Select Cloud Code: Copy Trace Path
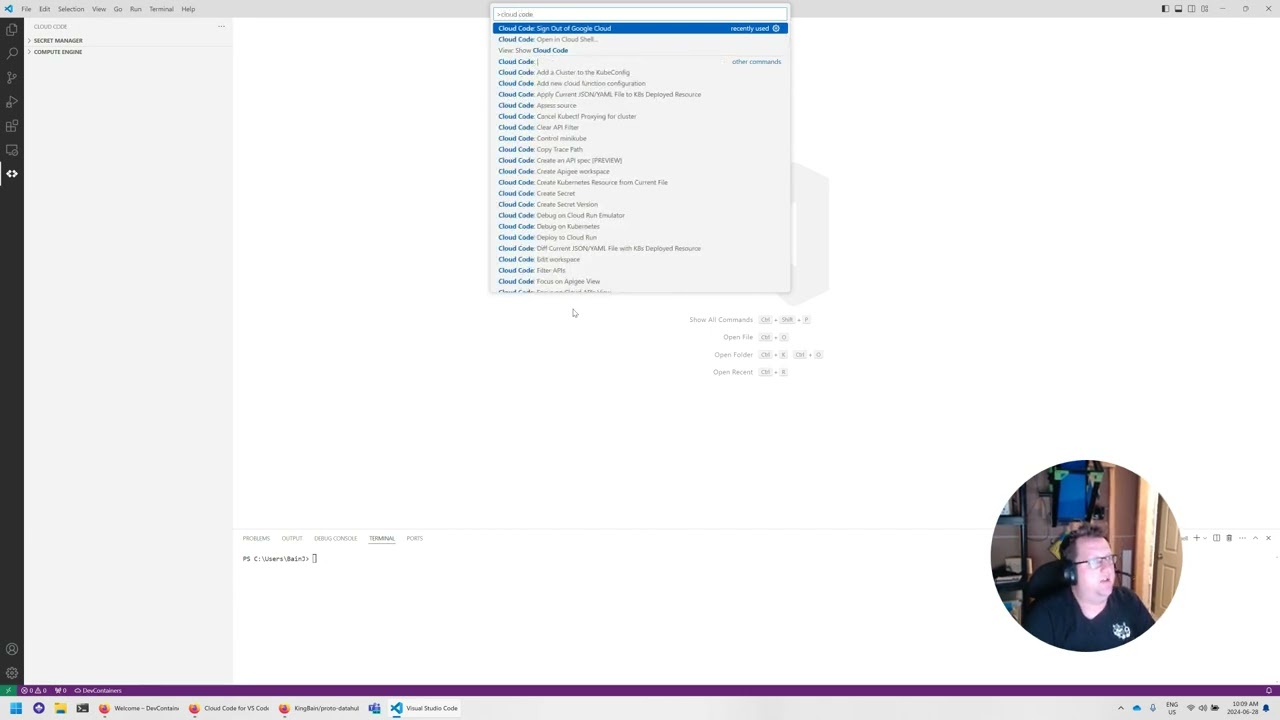This screenshot has width=1280, height=720. [x=640, y=149]
